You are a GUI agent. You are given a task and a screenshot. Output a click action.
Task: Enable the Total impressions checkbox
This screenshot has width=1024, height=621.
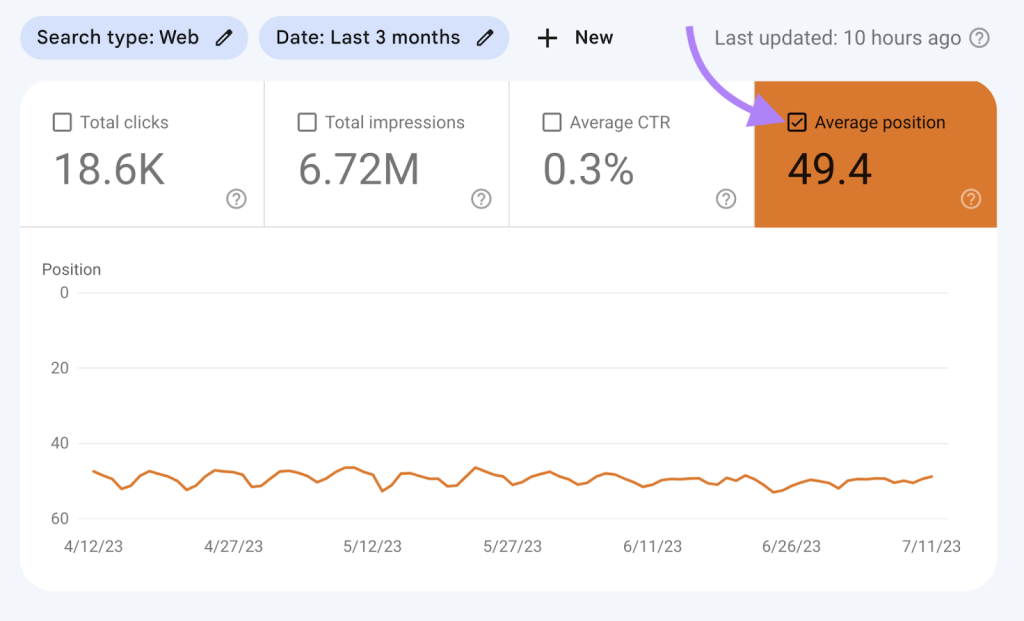tap(307, 123)
